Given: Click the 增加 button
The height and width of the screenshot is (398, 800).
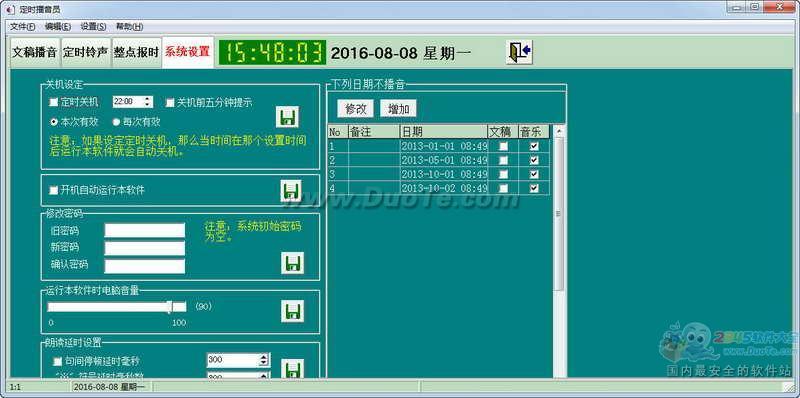Looking at the screenshot, I should click(398, 108).
